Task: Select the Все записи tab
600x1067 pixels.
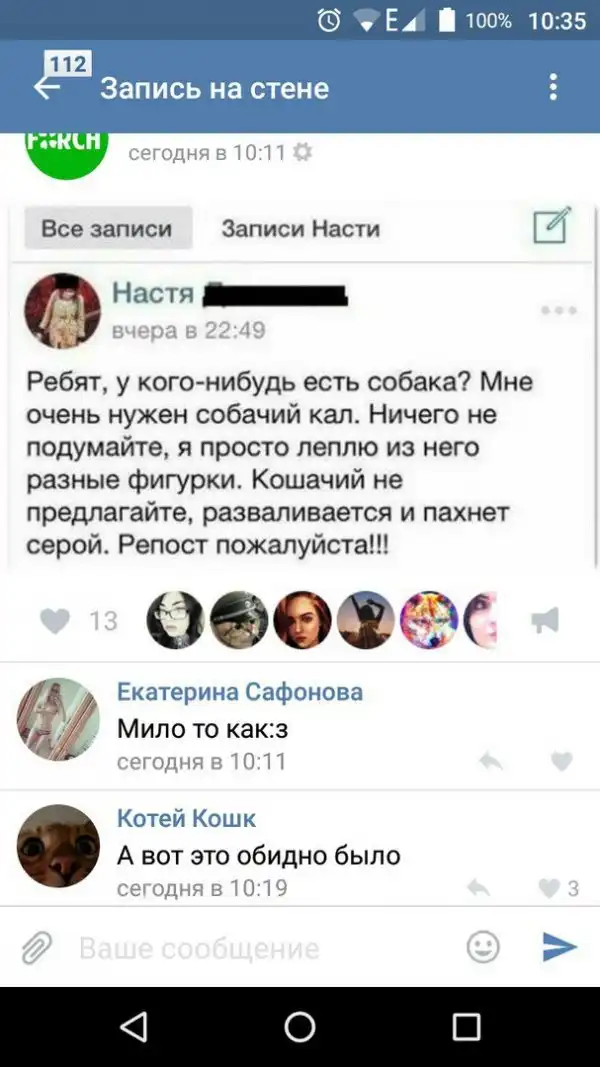Action: 107,228
